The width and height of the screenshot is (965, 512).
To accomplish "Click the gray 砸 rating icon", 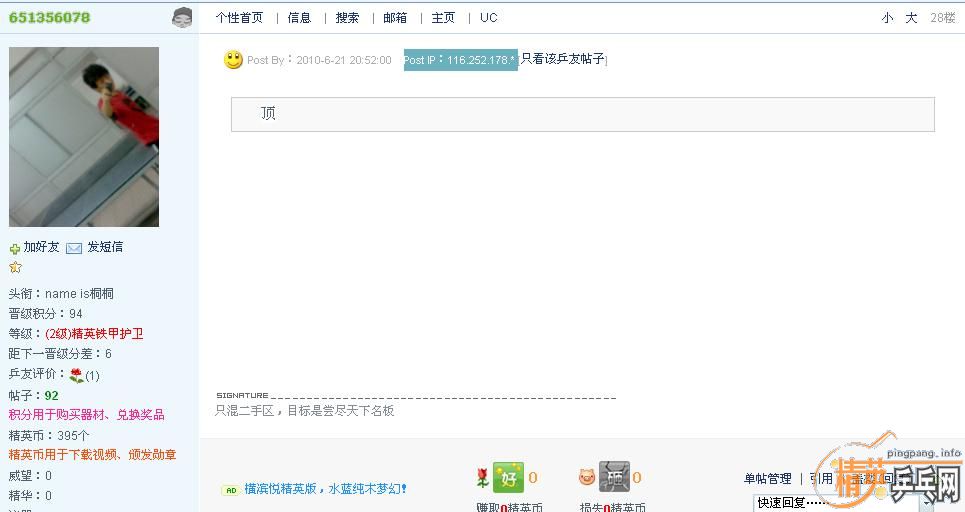I will pos(614,477).
